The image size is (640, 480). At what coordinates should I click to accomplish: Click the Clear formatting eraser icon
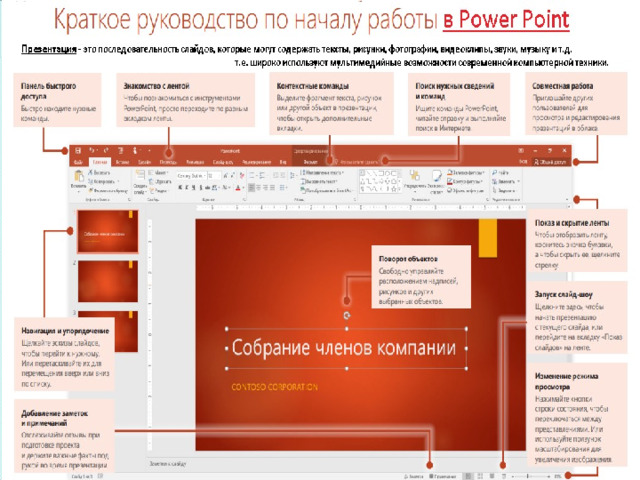(242, 176)
